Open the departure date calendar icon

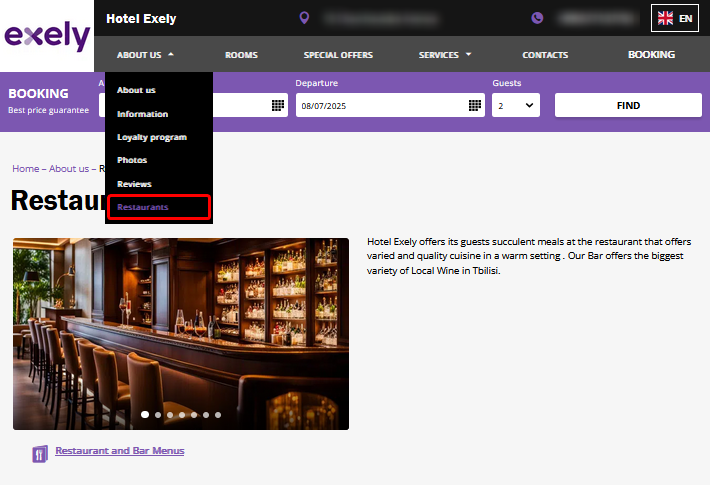[x=475, y=105]
